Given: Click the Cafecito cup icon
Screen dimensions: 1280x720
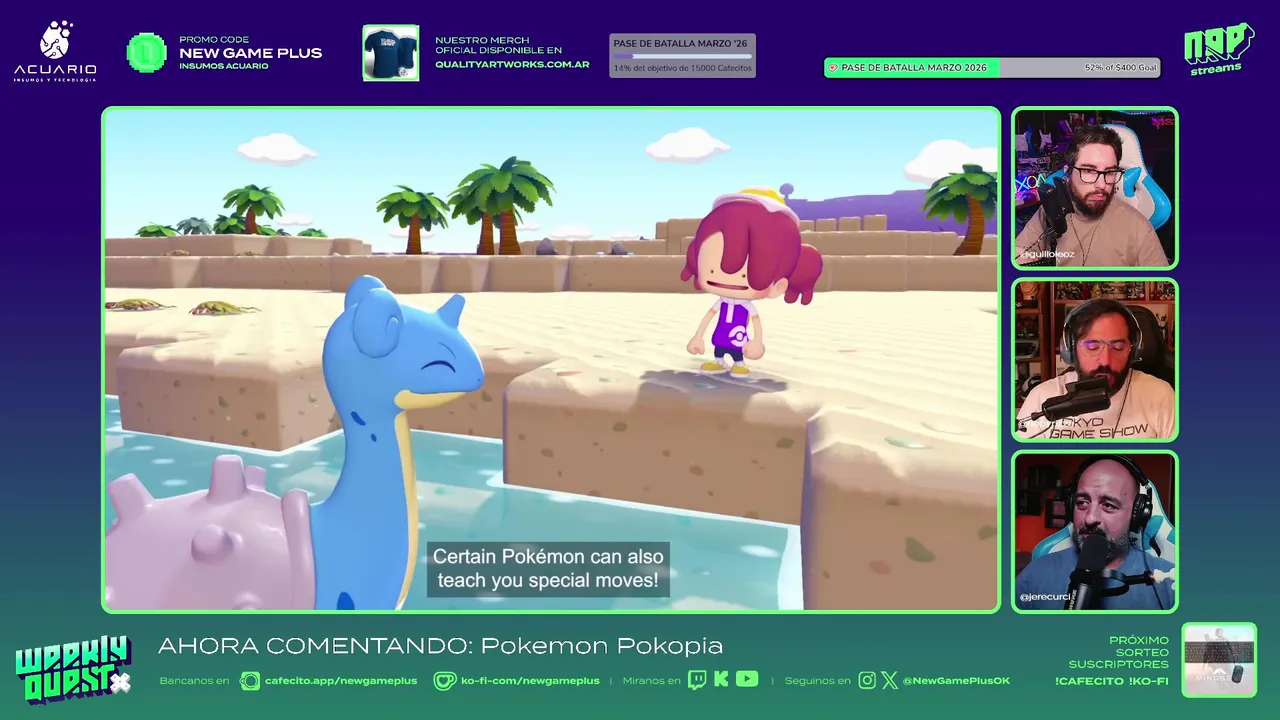Looking at the screenshot, I should [250, 681].
